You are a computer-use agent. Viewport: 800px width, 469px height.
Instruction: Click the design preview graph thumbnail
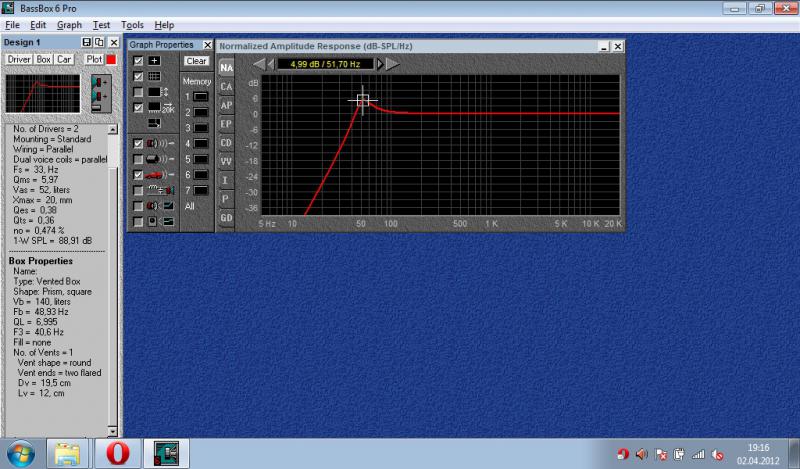(43, 94)
